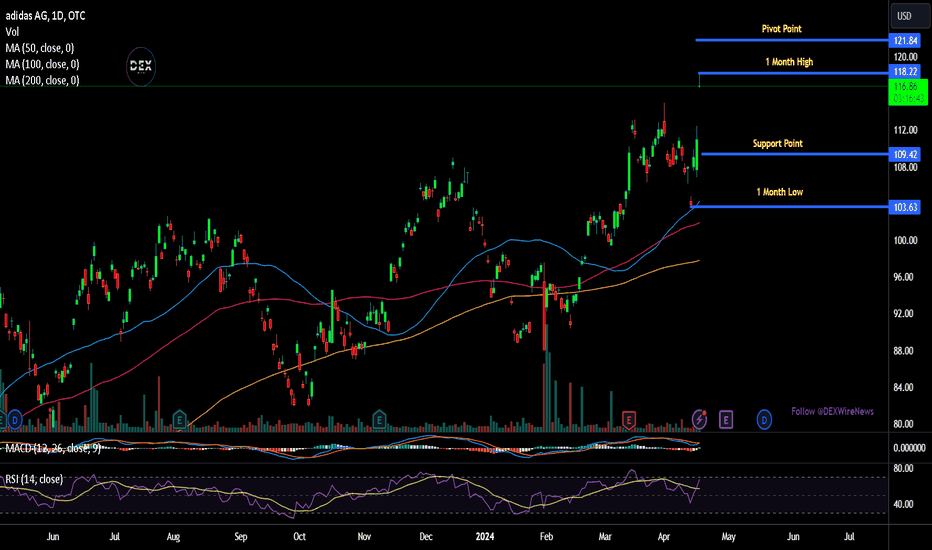Click the 1 Month High label
This screenshot has height=550, width=932.
[789, 62]
